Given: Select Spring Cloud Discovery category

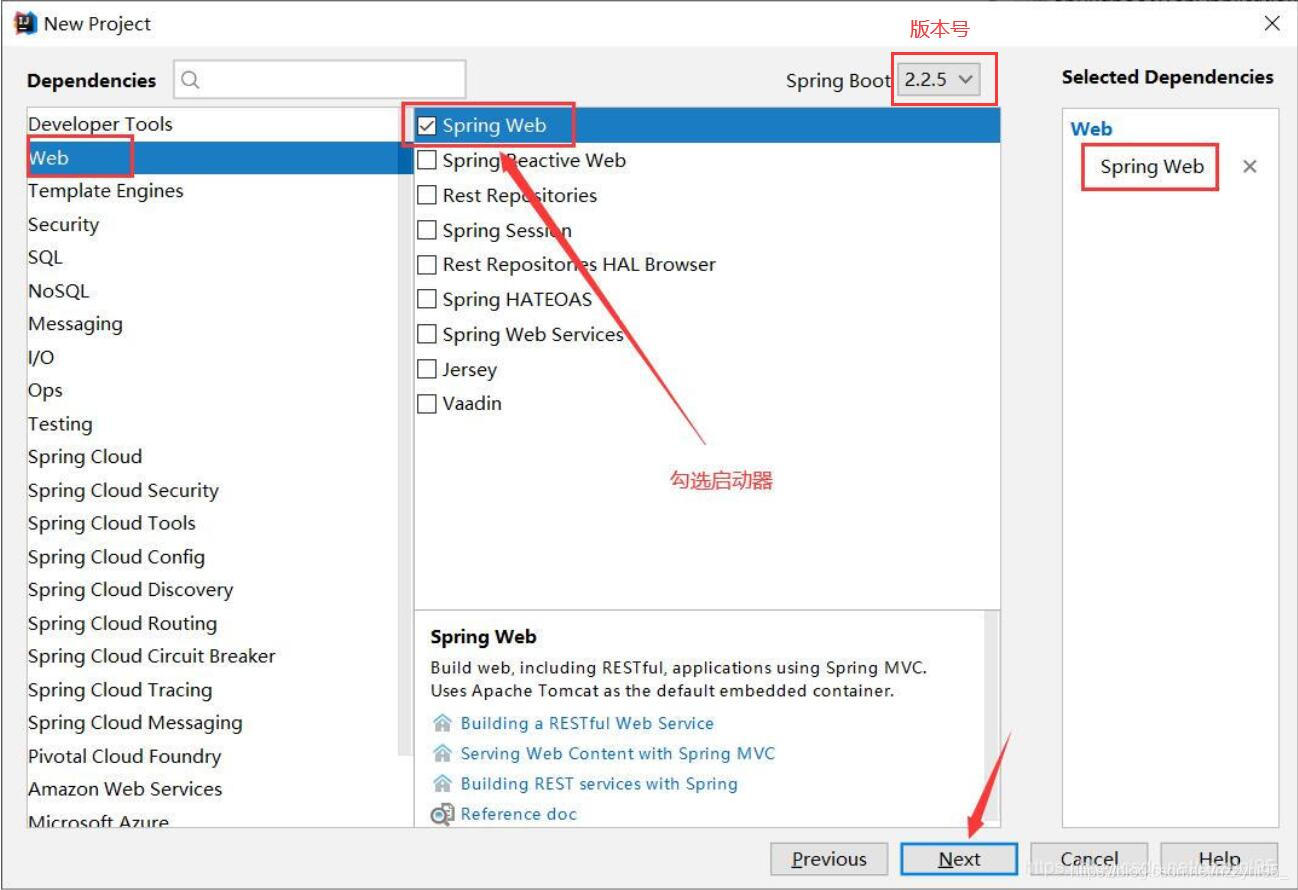Looking at the screenshot, I should click(213, 590).
